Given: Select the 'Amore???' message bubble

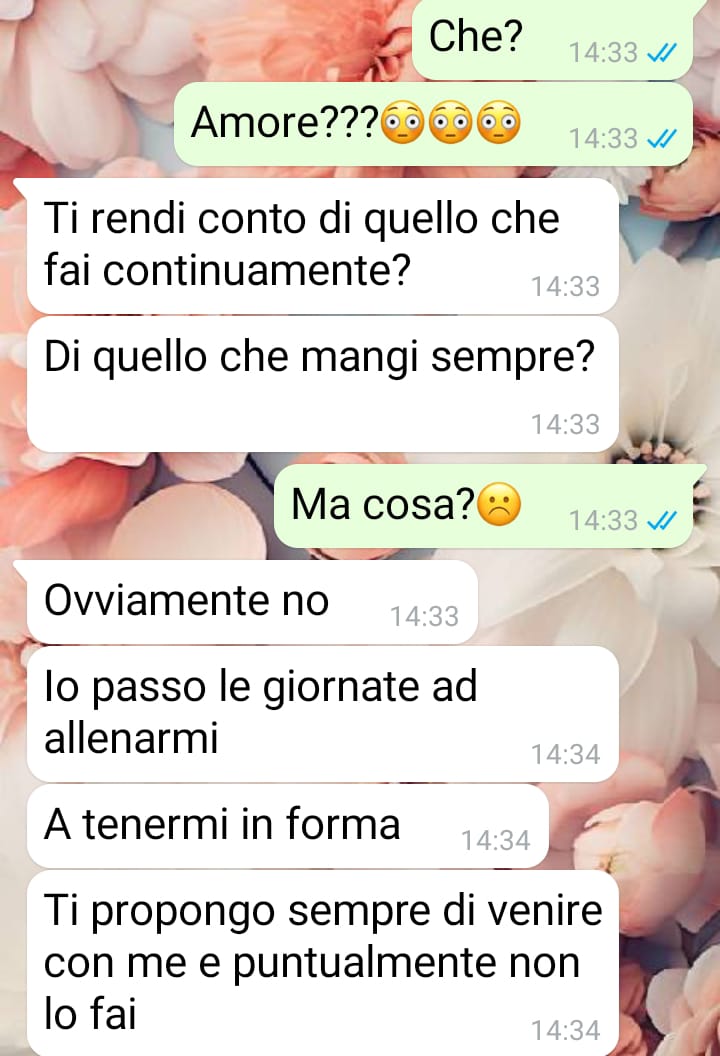Looking at the screenshot, I should [433, 125].
